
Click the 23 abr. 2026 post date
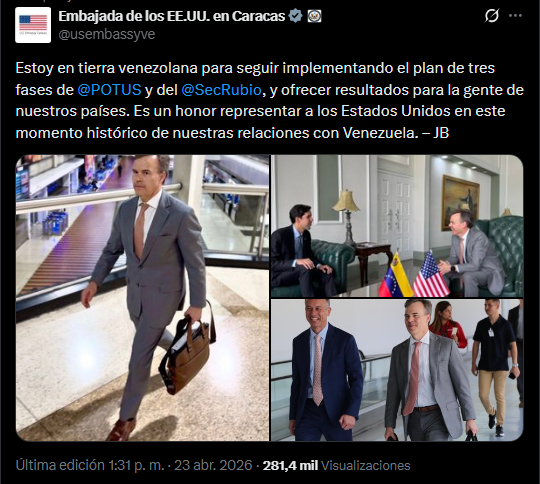coord(213,465)
